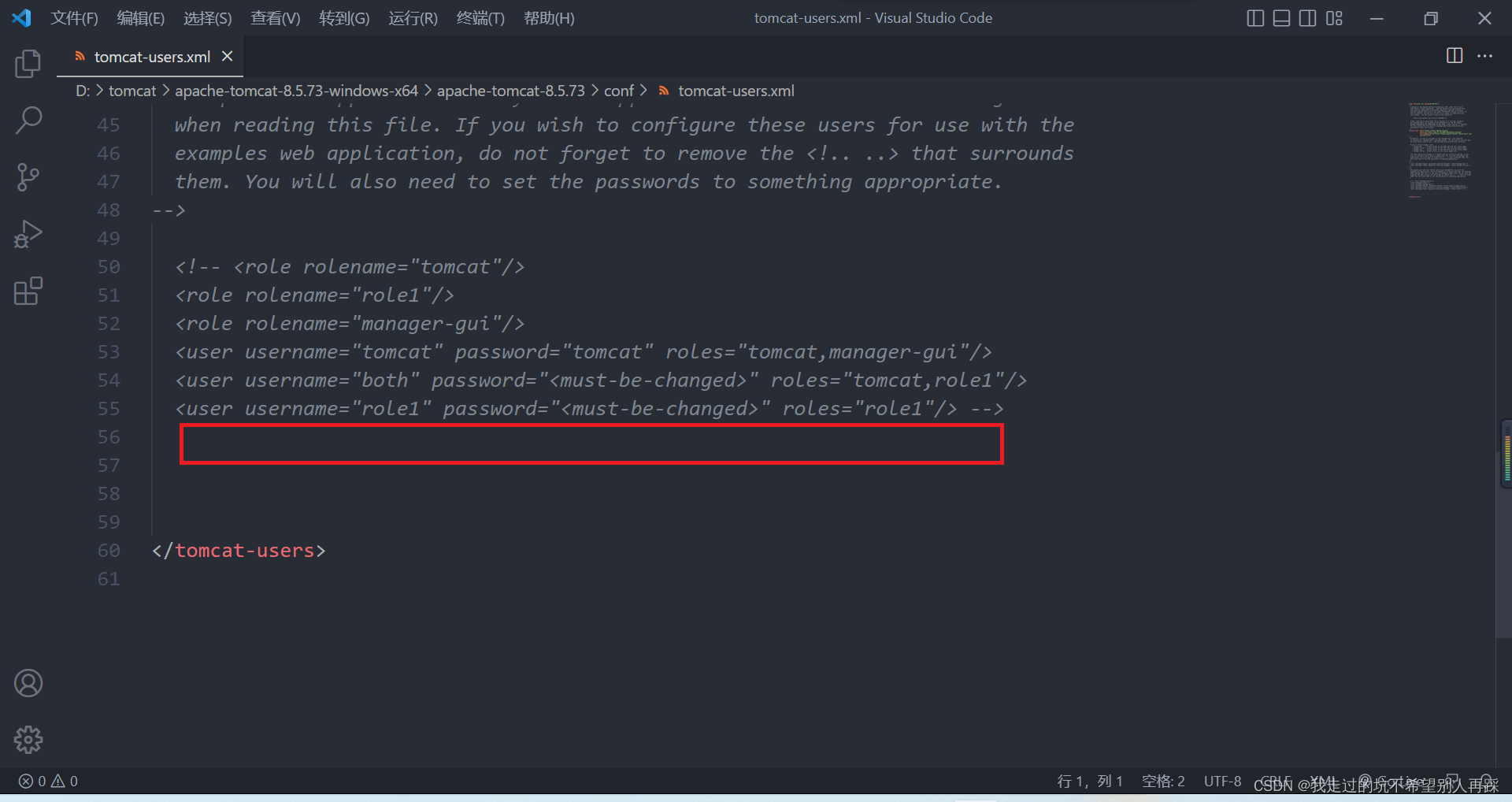Click line number 56 in gutter
Viewport: 1512px width, 802px height.
pos(109,437)
